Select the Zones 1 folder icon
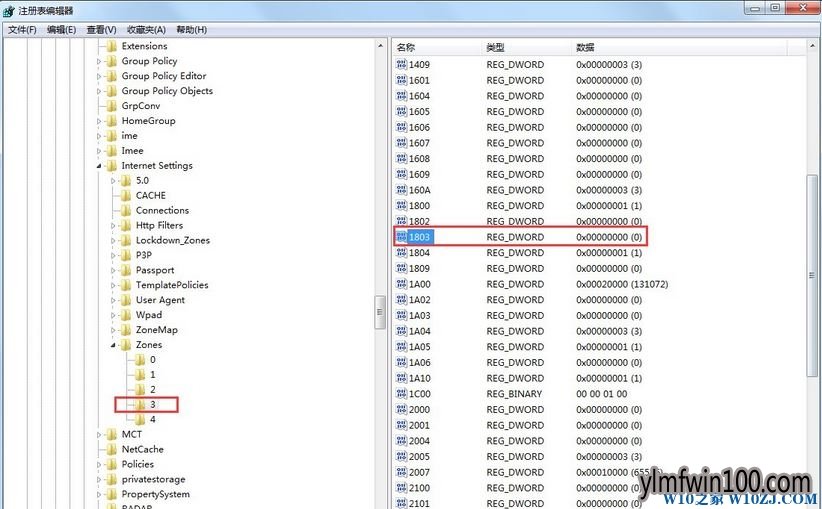822x509 pixels. click(139, 375)
